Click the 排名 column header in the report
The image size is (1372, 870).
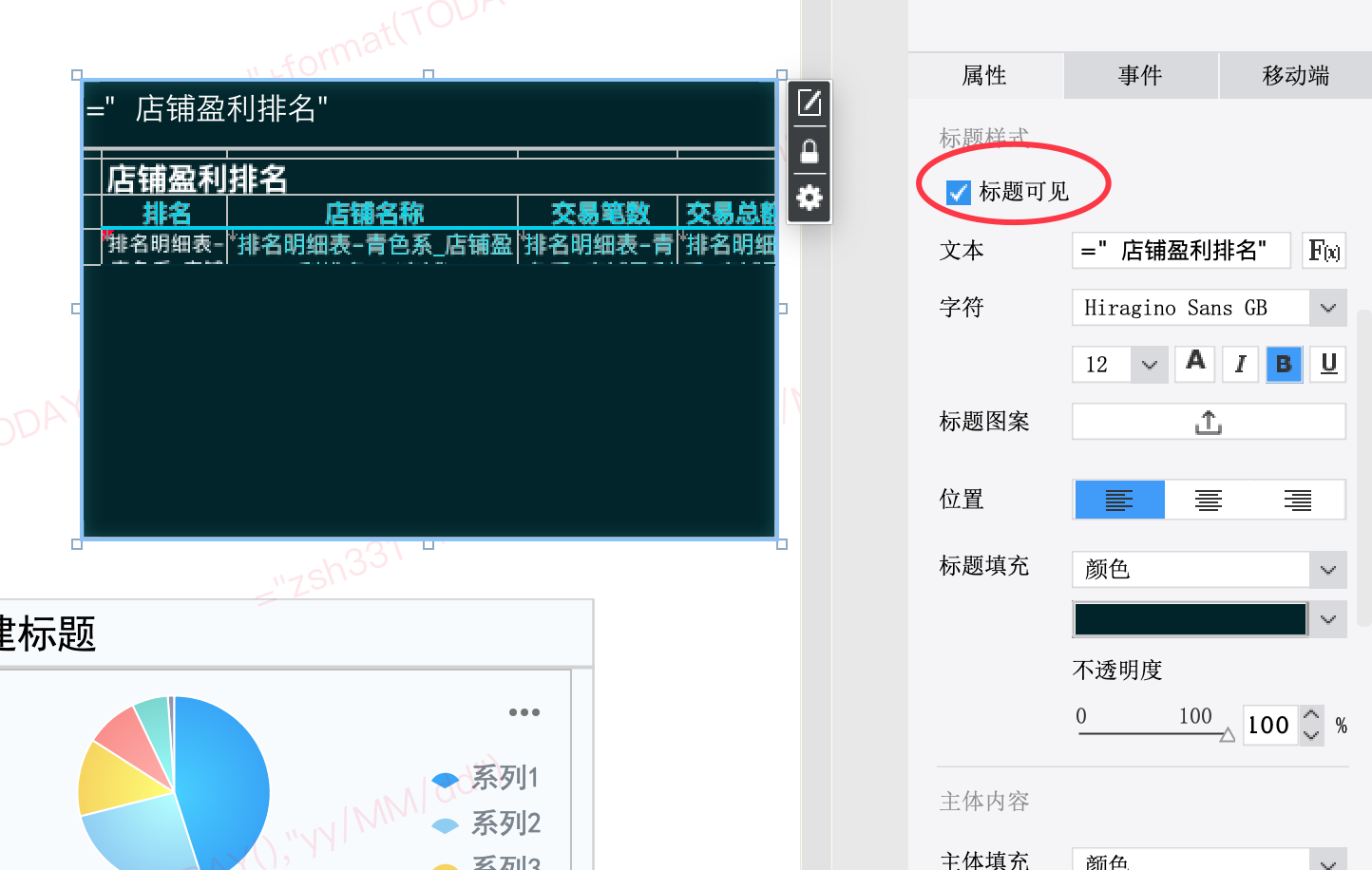point(165,213)
